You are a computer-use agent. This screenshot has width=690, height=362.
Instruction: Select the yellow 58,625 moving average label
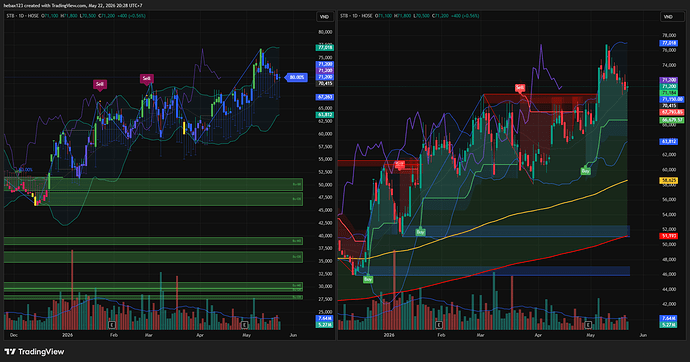[x=668, y=181]
